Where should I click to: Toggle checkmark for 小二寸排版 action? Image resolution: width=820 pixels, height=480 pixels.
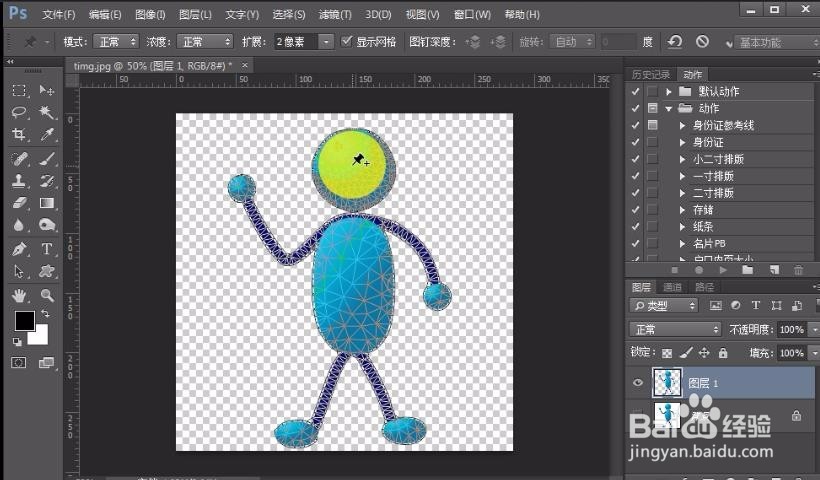(x=635, y=159)
